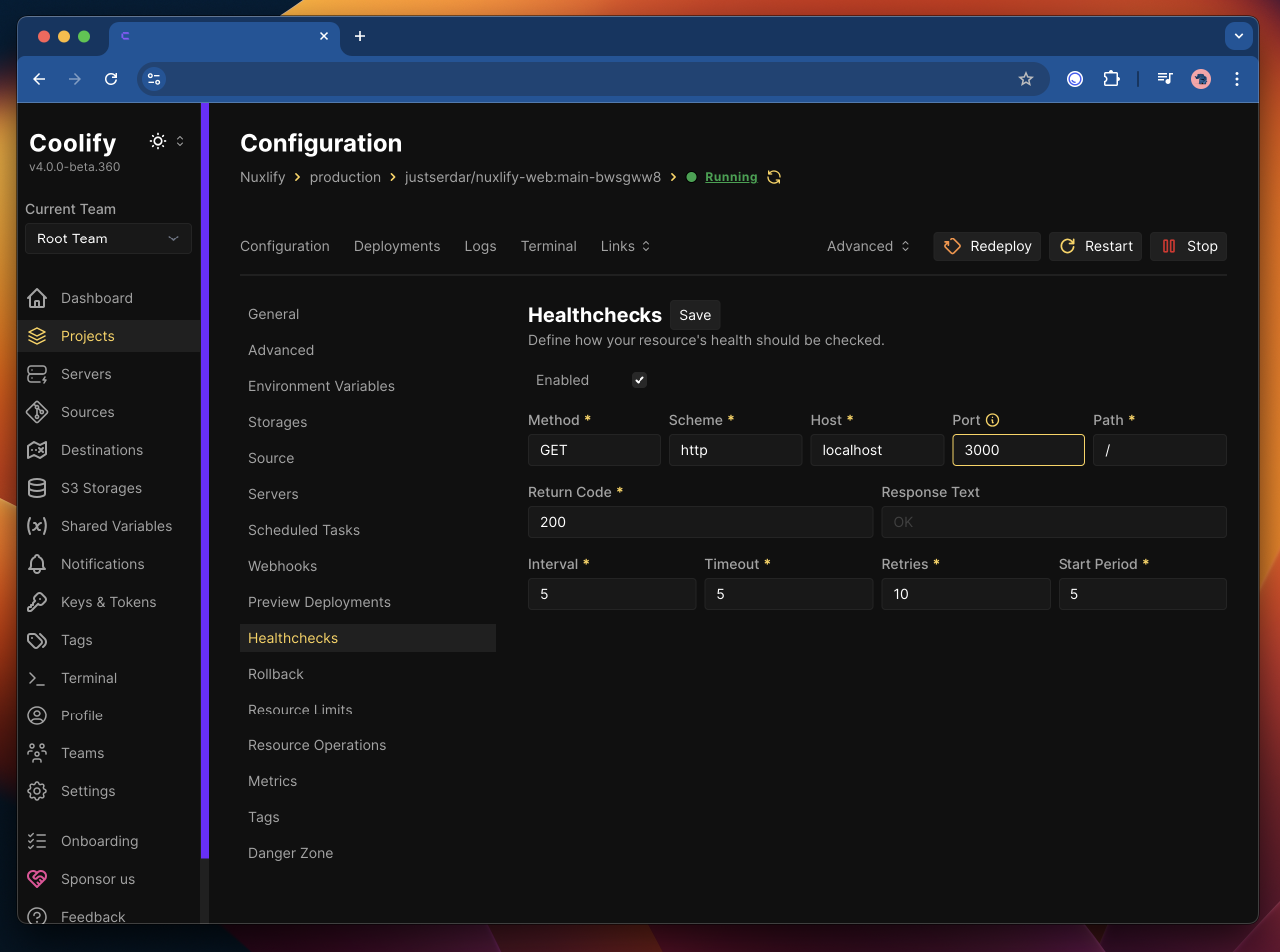Click the S3 Storages database icon
The image size is (1280, 952).
click(x=37, y=488)
